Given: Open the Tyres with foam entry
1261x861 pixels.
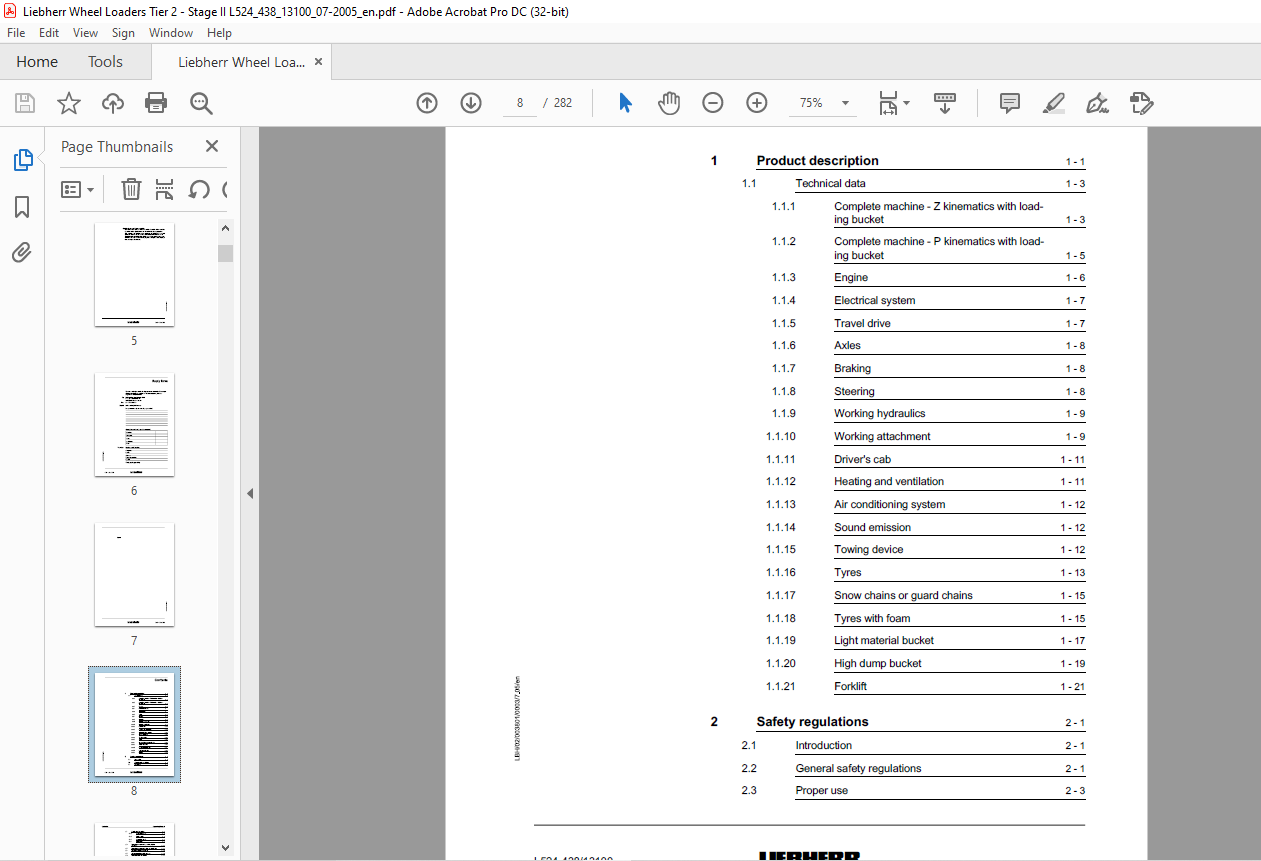Looking at the screenshot, I should click(x=872, y=619).
